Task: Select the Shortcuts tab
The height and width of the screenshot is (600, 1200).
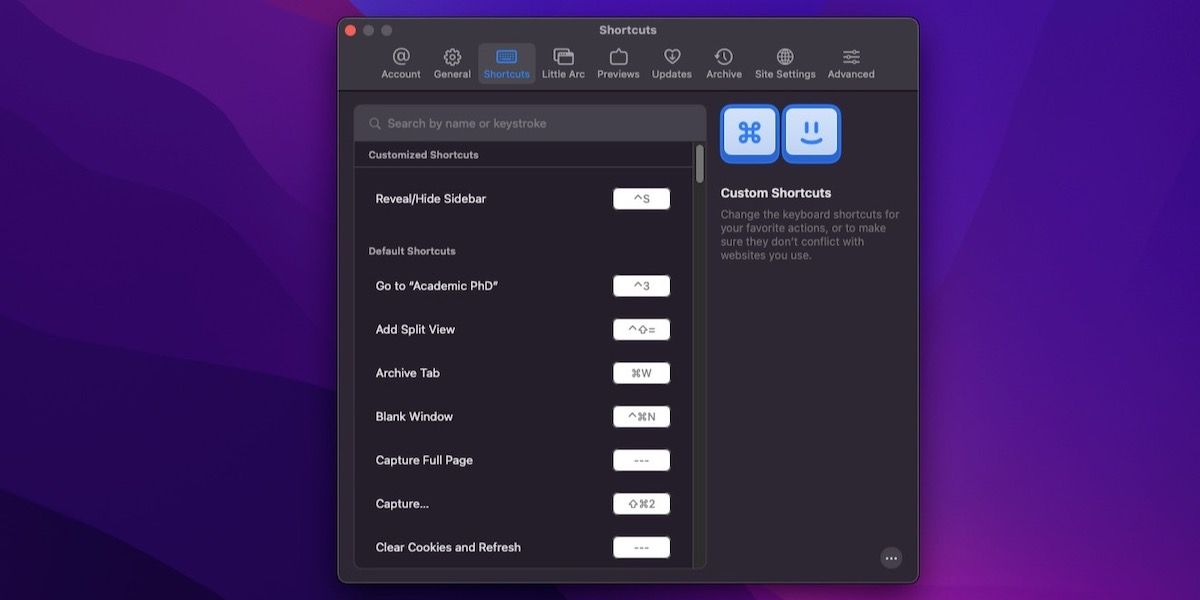Action: coord(507,63)
